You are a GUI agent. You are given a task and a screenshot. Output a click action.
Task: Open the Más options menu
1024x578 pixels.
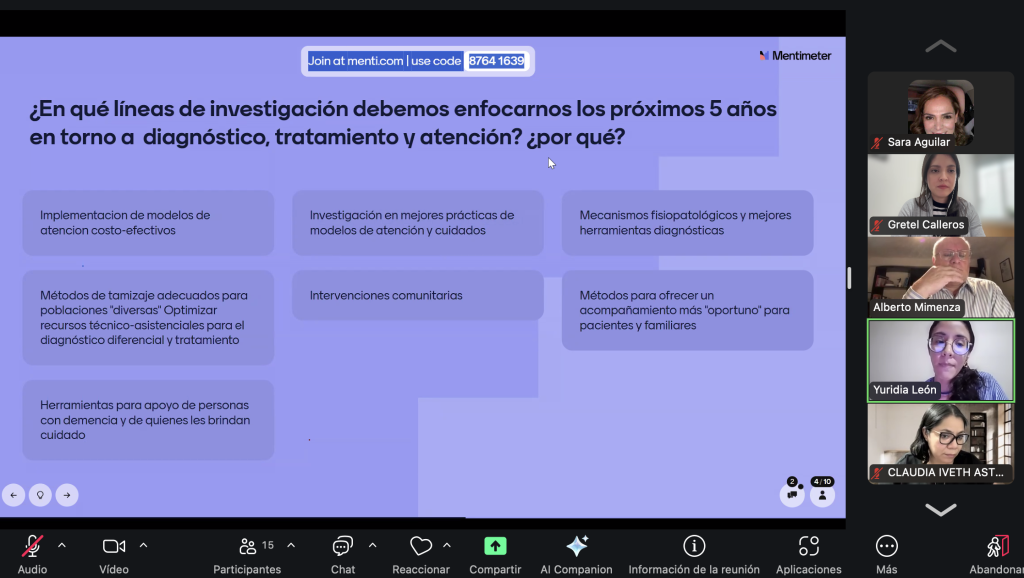pyautogui.click(x=886, y=546)
